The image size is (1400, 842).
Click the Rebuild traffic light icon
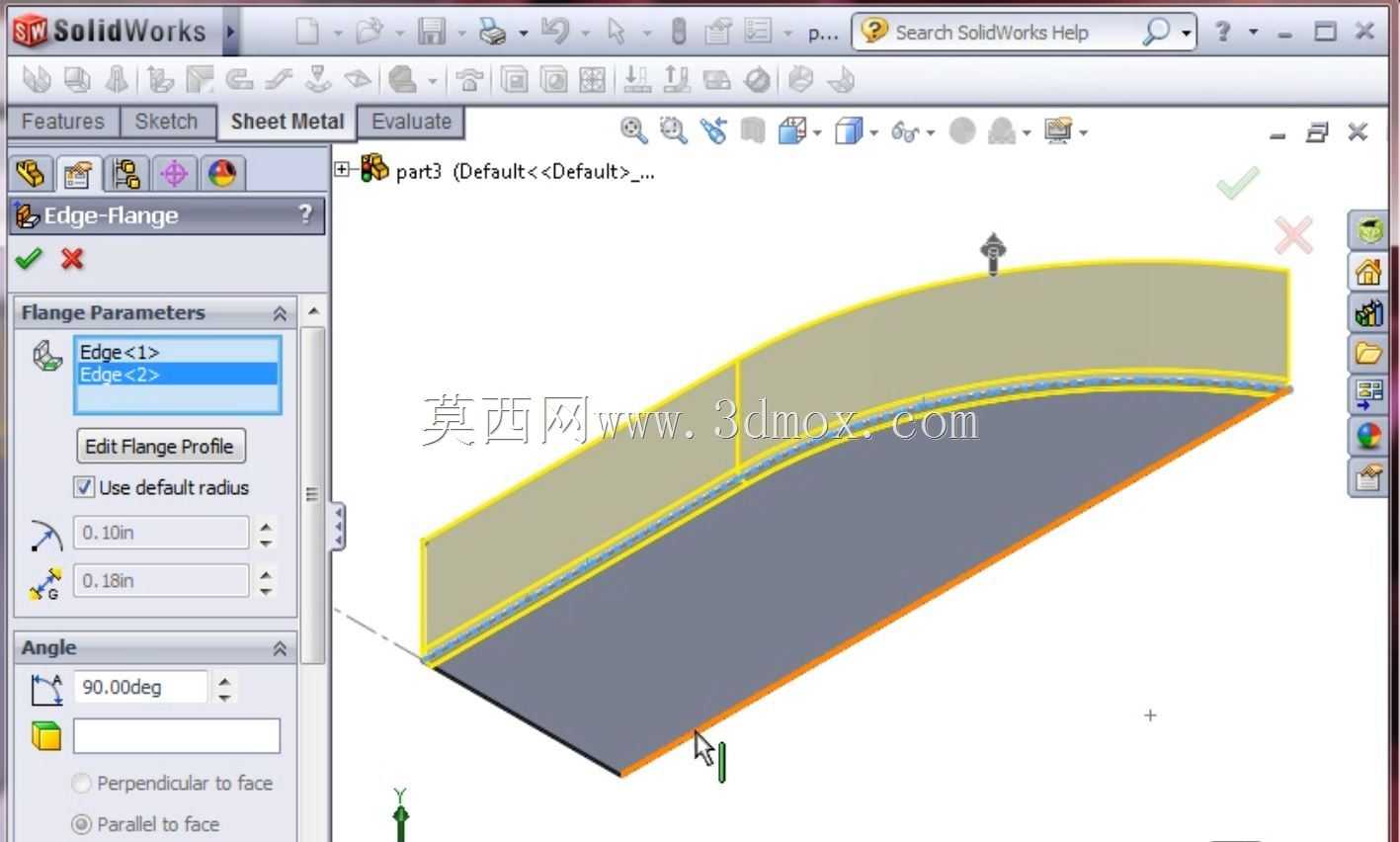(x=679, y=32)
